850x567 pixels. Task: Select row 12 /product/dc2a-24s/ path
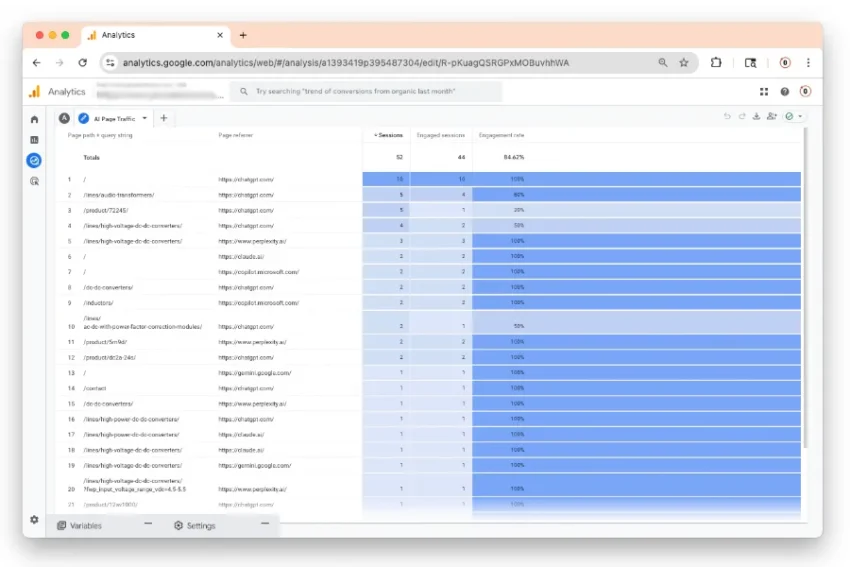pyautogui.click(x=110, y=358)
